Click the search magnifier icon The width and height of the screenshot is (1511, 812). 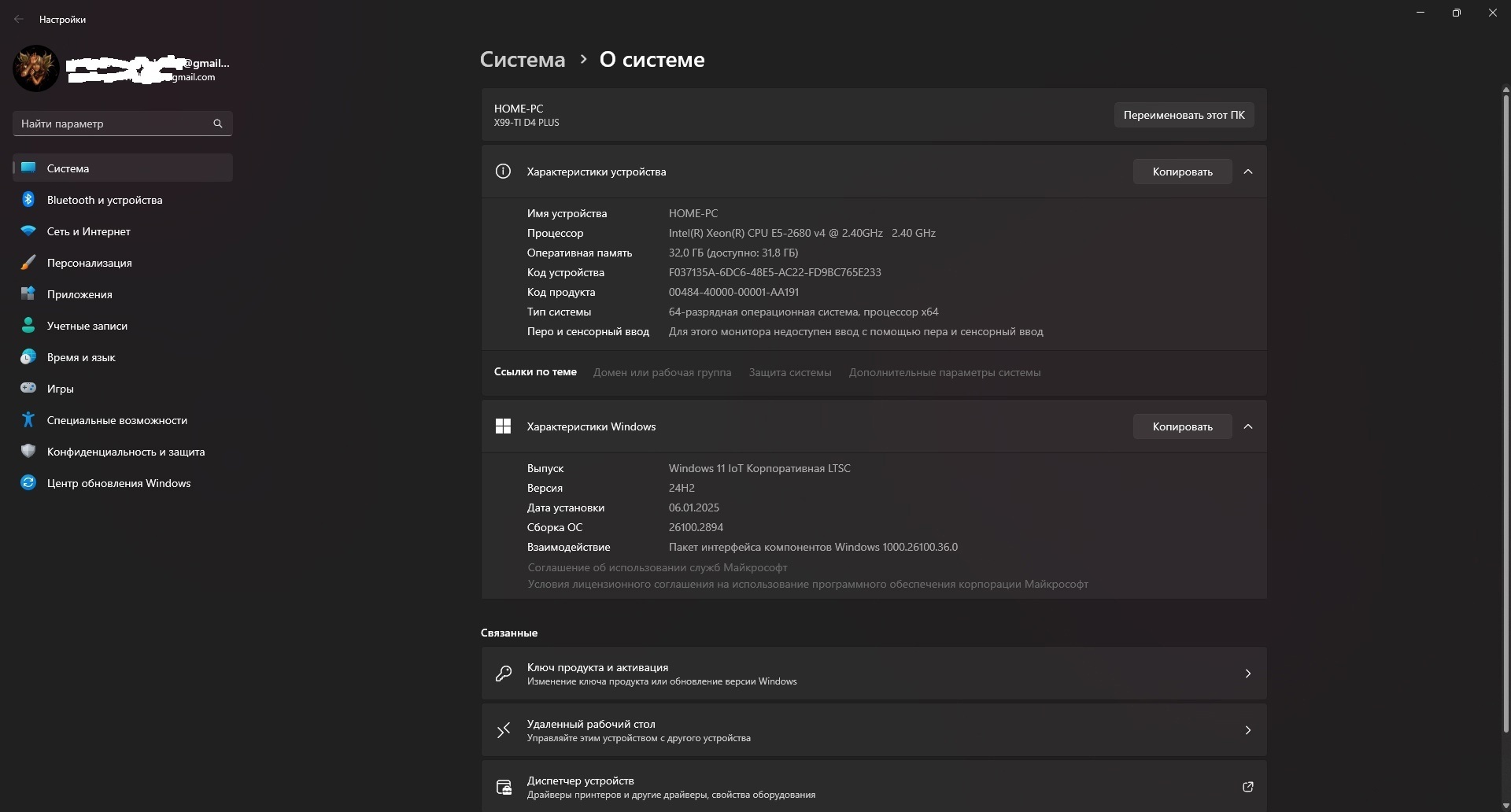(218, 124)
